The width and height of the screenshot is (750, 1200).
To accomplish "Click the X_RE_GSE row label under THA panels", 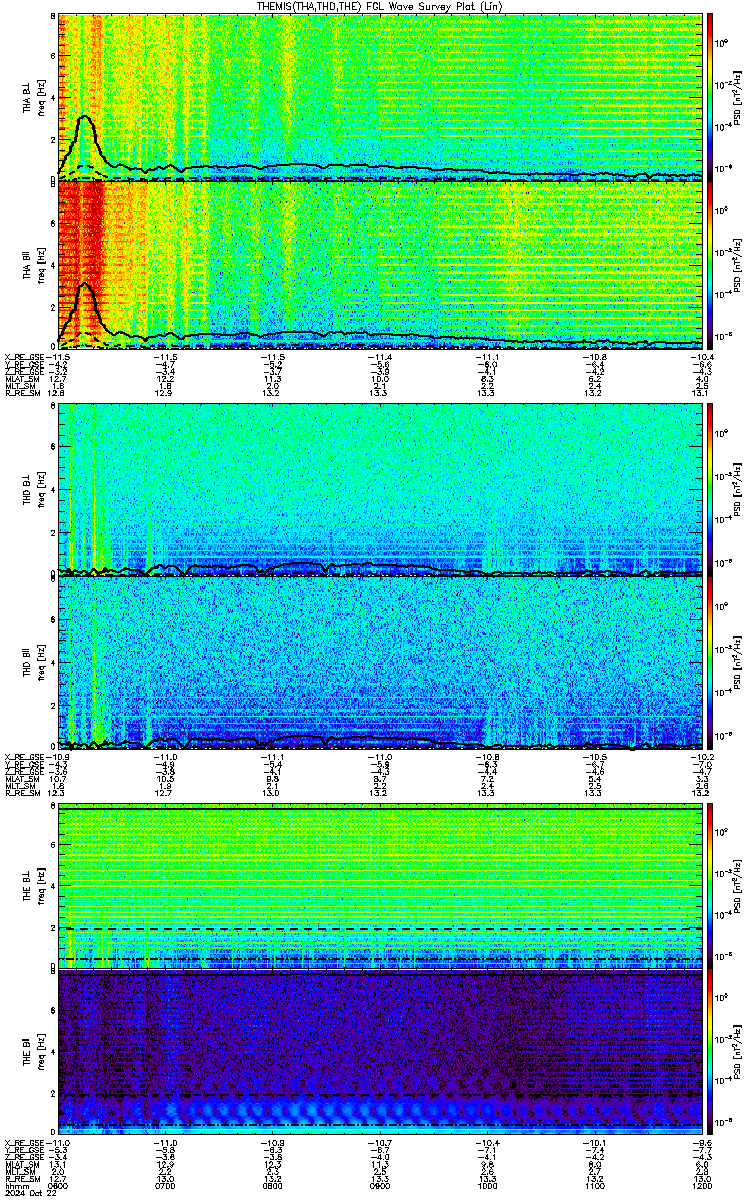I will click(26, 356).
